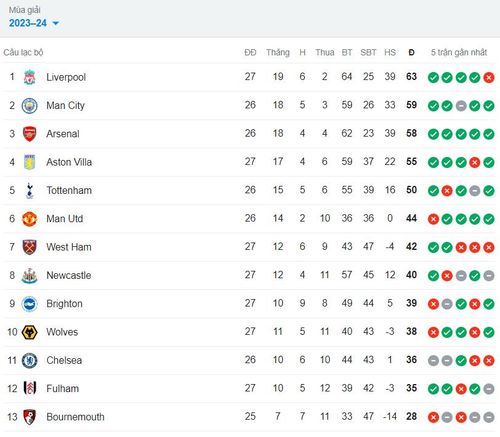The height and width of the screenshot is (437, 500).
Task: Click the Aston Villa crest icon
Action: click(29, 162)
